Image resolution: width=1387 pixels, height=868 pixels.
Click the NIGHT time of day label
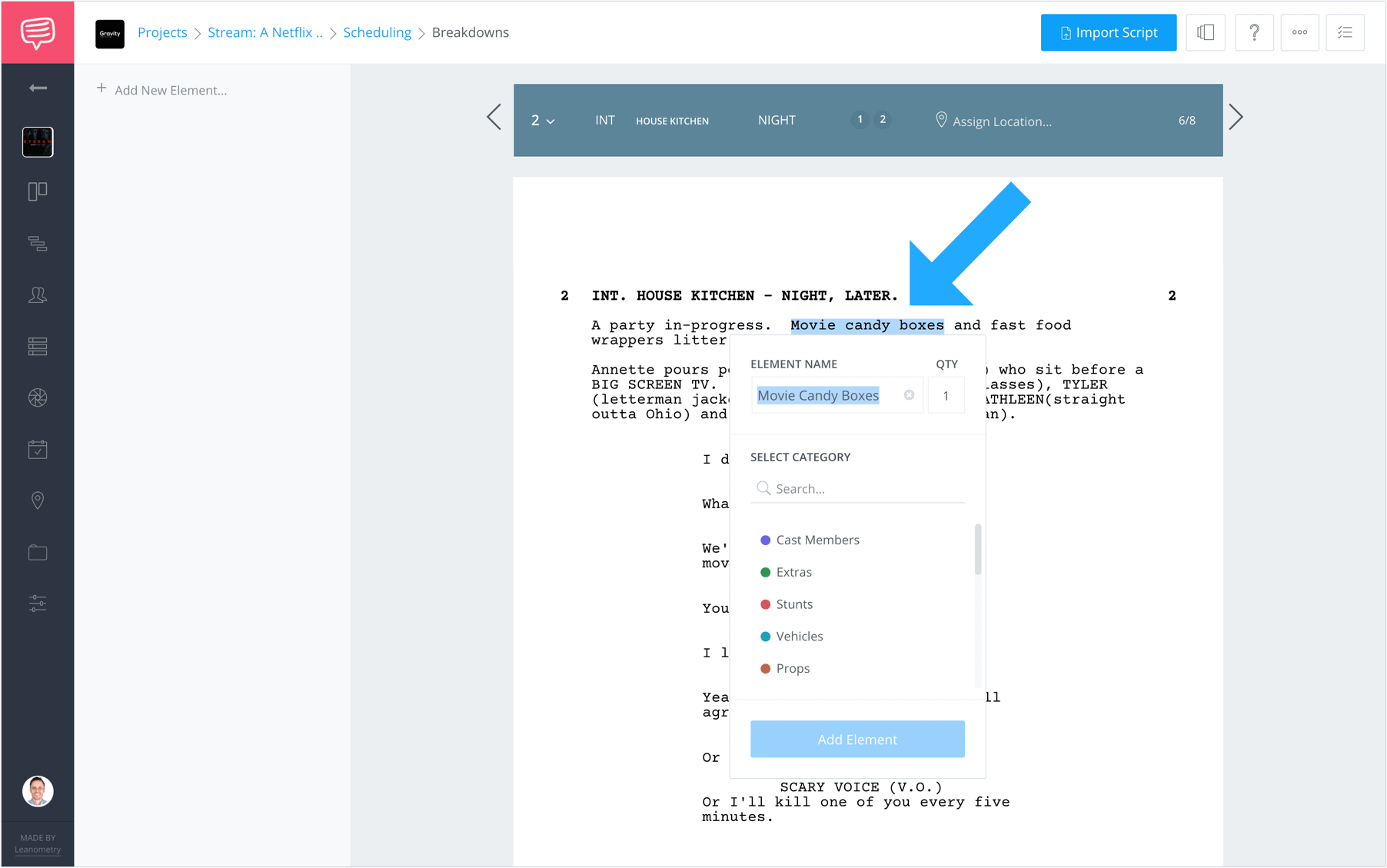tap(777, 121)
